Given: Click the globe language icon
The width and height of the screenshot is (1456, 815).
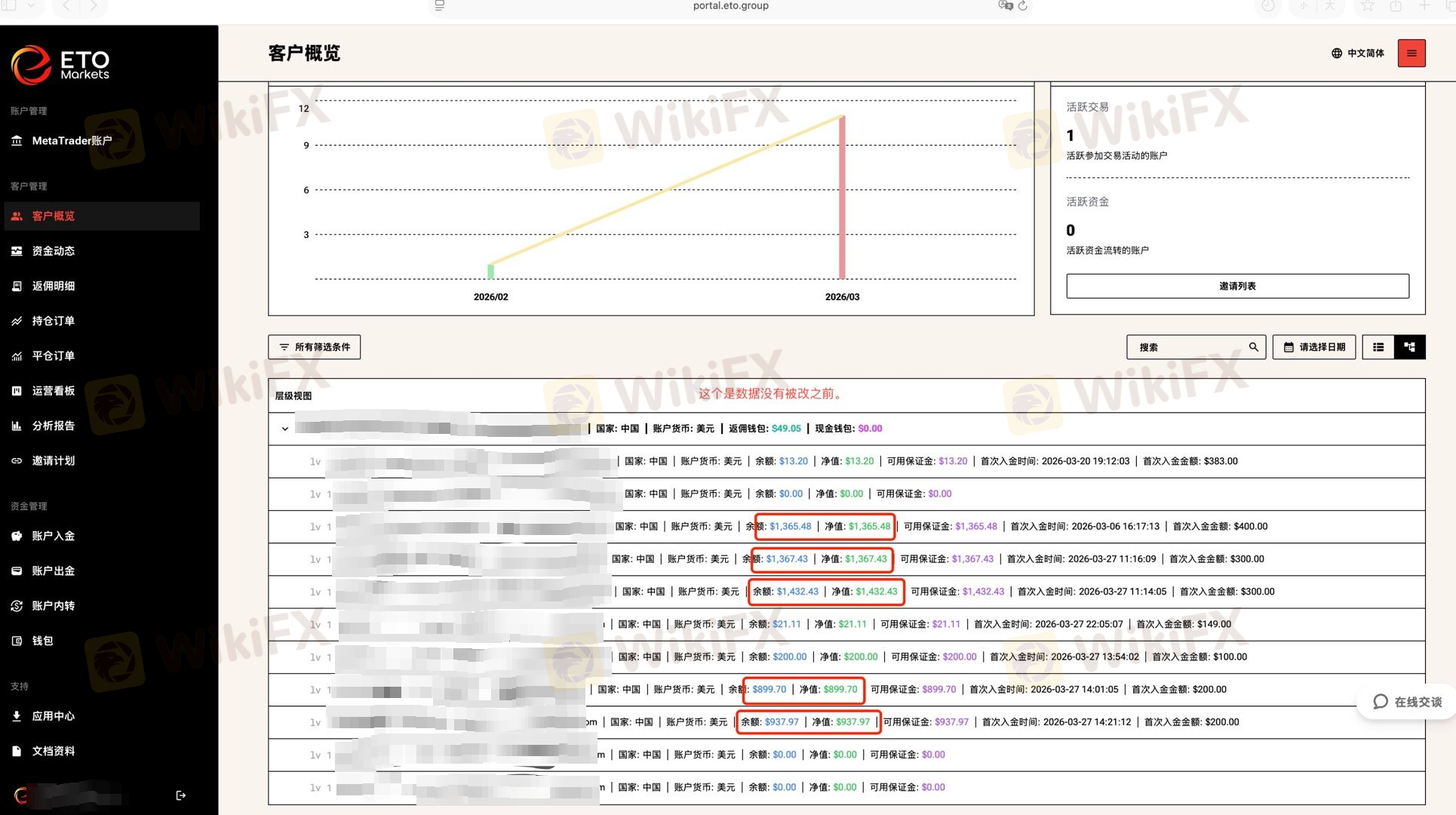Looking at the screenshot, I should coord(1336,54).
